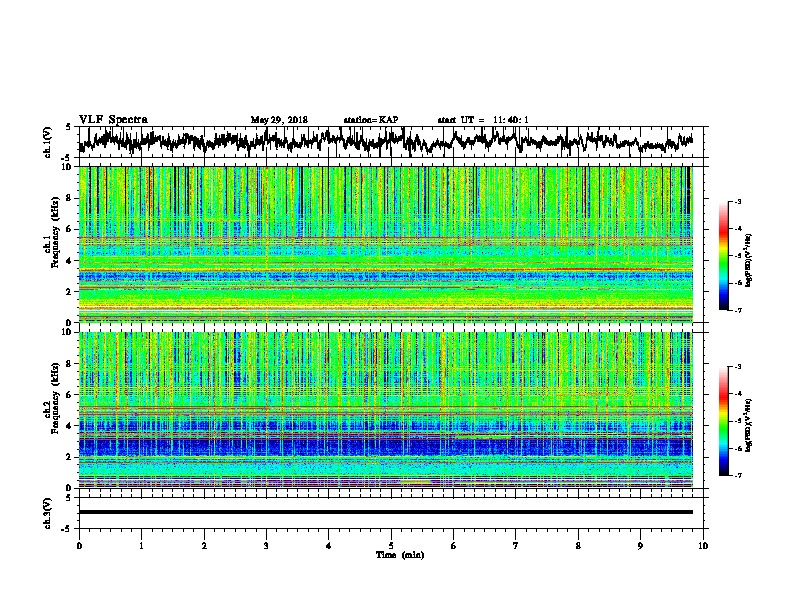Click the ch.2 PSD color bar

click(723, 421)
